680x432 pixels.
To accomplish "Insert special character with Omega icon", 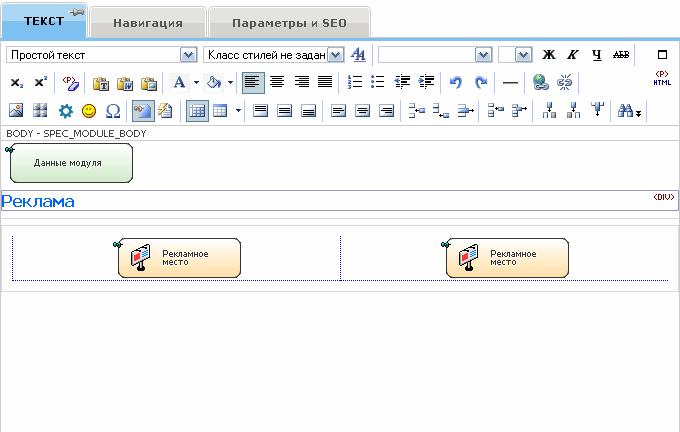I will pyautogui.click(x=112, y=110).
